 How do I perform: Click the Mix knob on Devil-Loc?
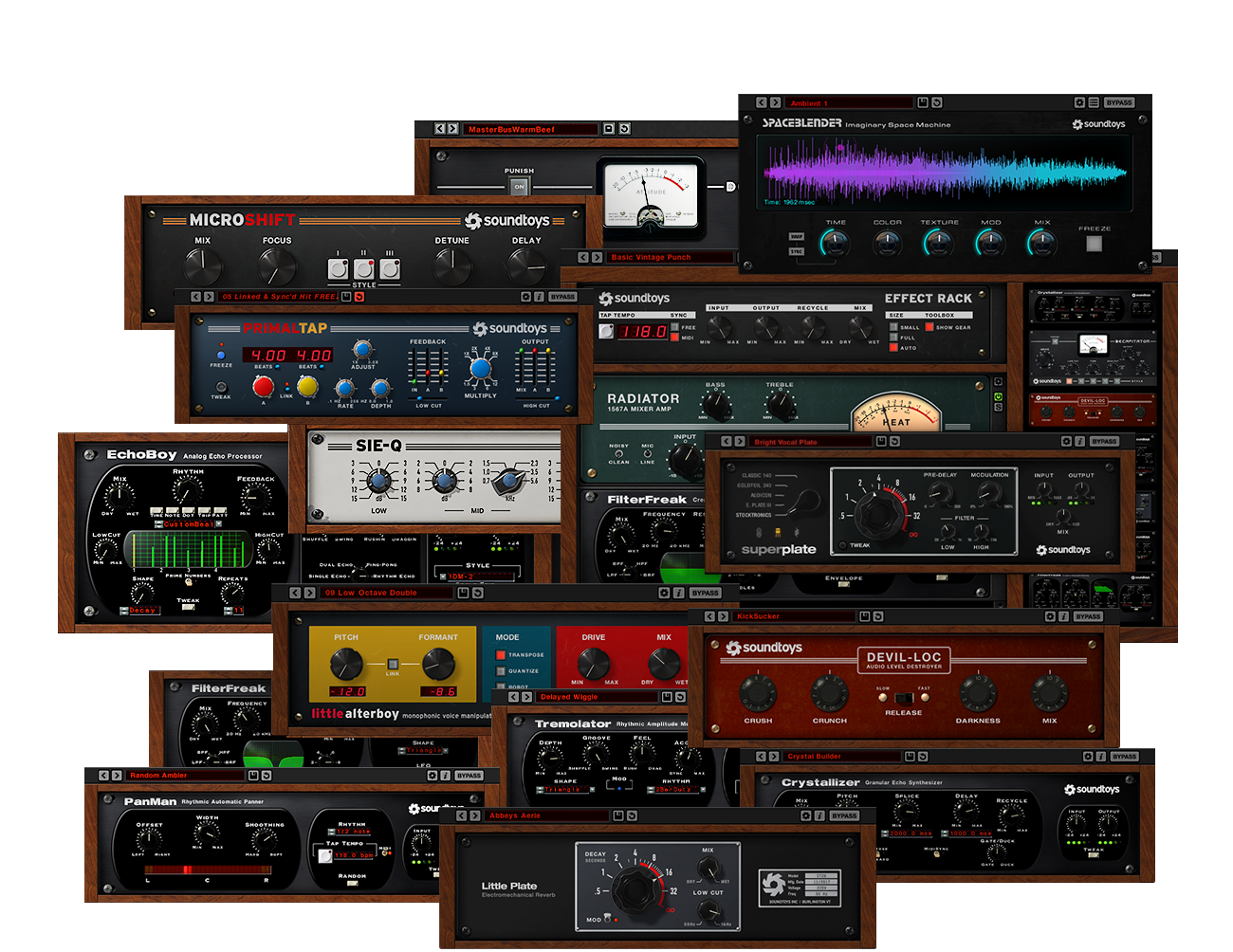point(1049,693)
